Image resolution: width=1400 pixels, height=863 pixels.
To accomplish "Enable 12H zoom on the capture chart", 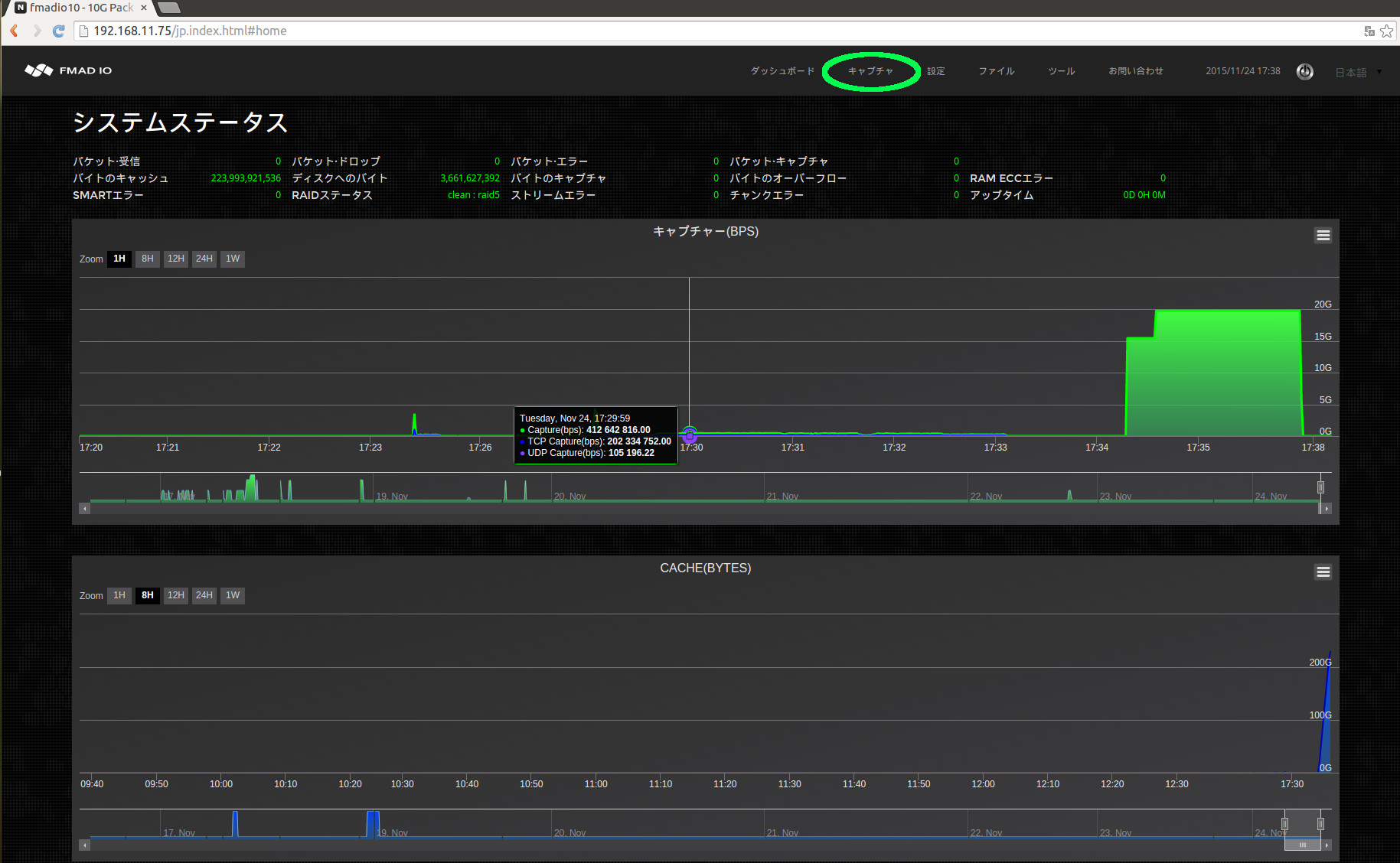I will 175,259.
